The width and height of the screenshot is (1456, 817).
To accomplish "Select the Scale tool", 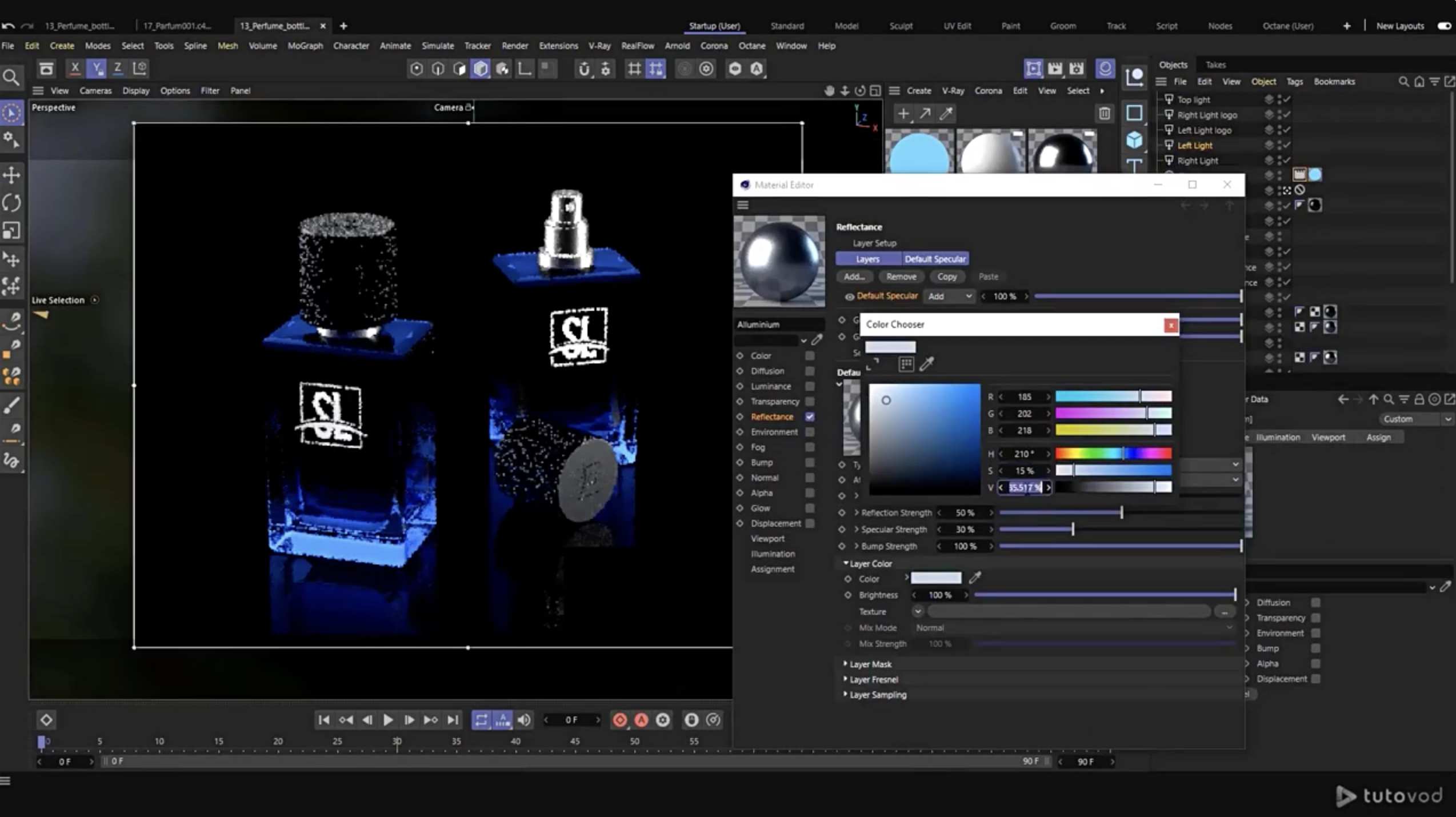I will (12, 231).
